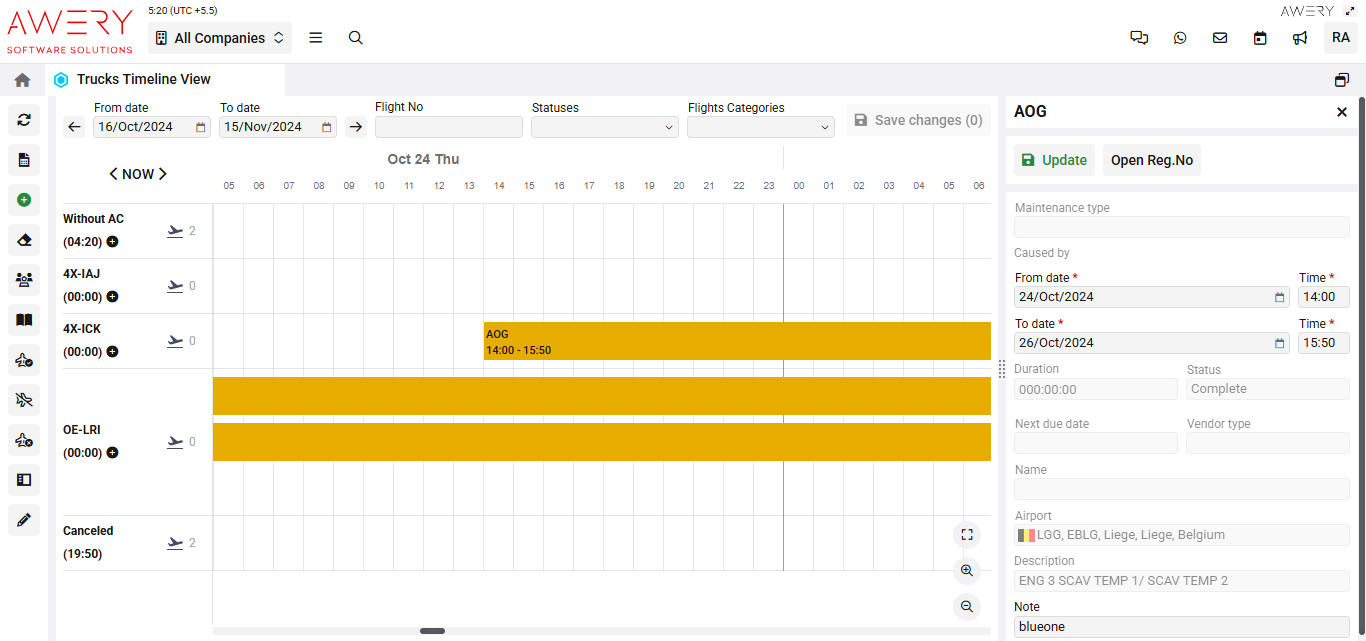Viewport: 1366px width, 641px height.
Task: Click the pencil edit icon in sidebar
Action: 24,520
